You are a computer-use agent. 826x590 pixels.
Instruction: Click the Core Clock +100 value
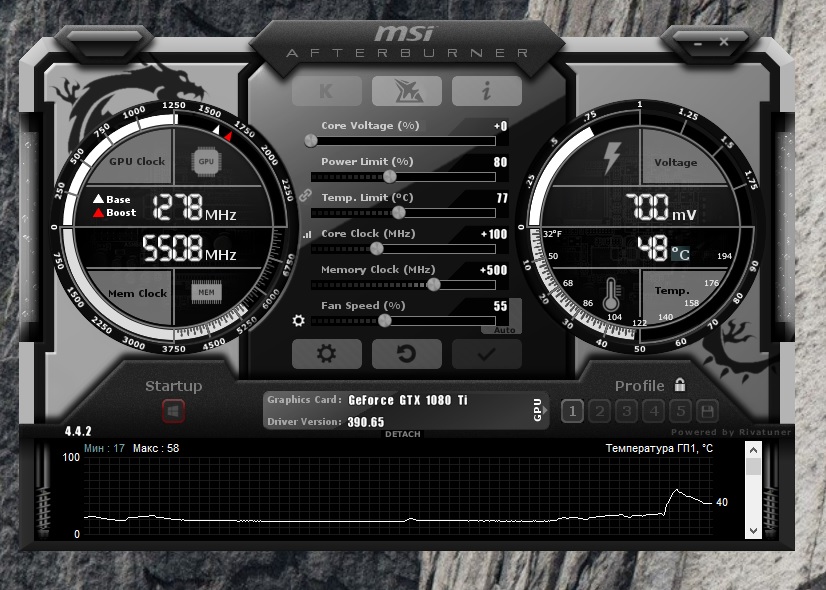click(494, 234)
